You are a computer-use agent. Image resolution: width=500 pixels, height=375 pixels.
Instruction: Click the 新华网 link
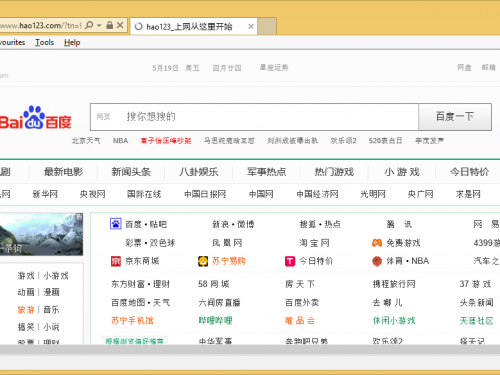(45, 194)
